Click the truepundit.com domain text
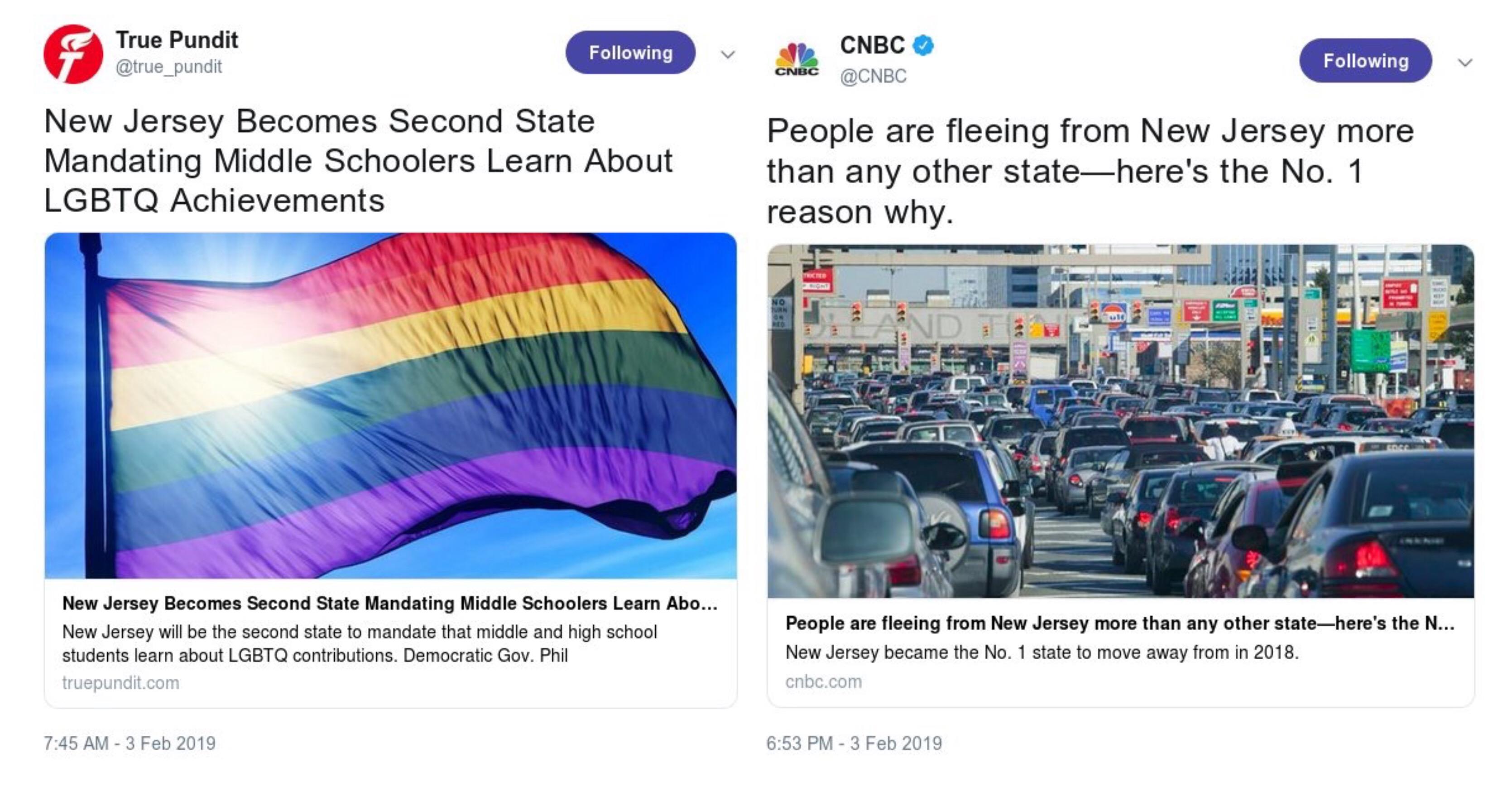Image resolution: width=1512 pixels, height=787 pixels. coord(121,683)
